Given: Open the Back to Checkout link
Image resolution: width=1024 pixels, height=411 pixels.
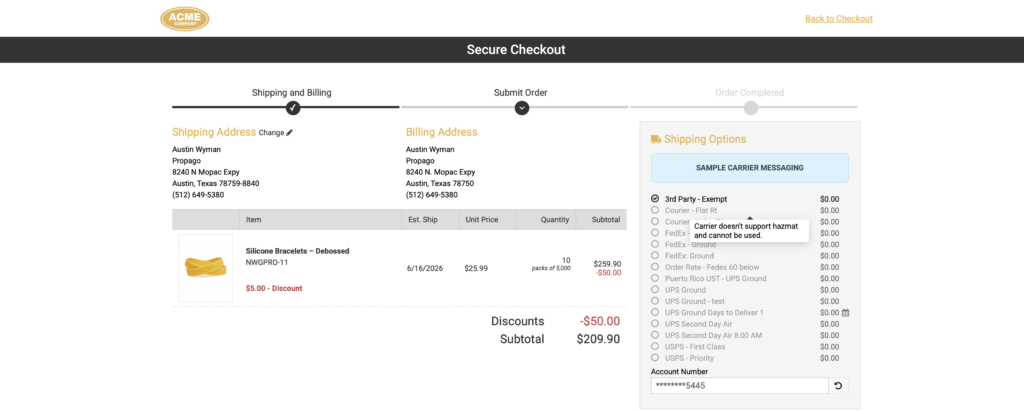Looking at the screenshot, I should [x=839, y=18].
